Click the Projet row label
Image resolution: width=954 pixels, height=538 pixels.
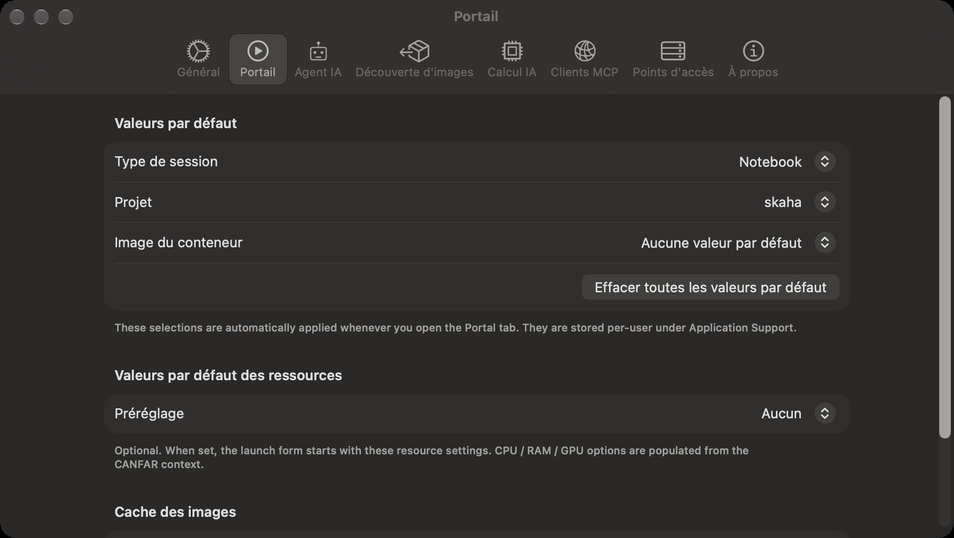pos(133,202)
